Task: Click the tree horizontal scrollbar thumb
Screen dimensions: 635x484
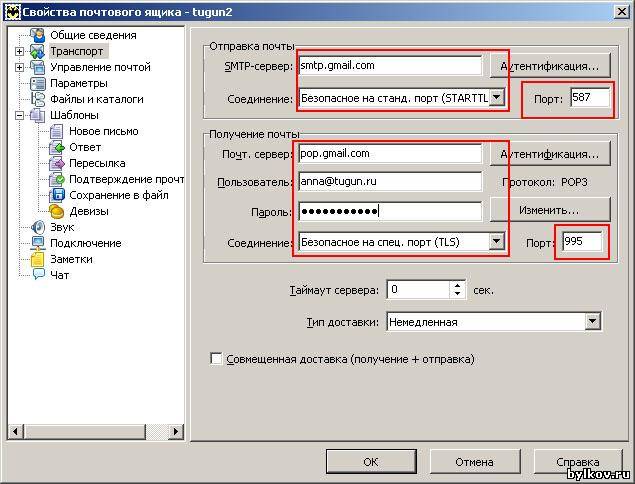Action: coord(85,431)
